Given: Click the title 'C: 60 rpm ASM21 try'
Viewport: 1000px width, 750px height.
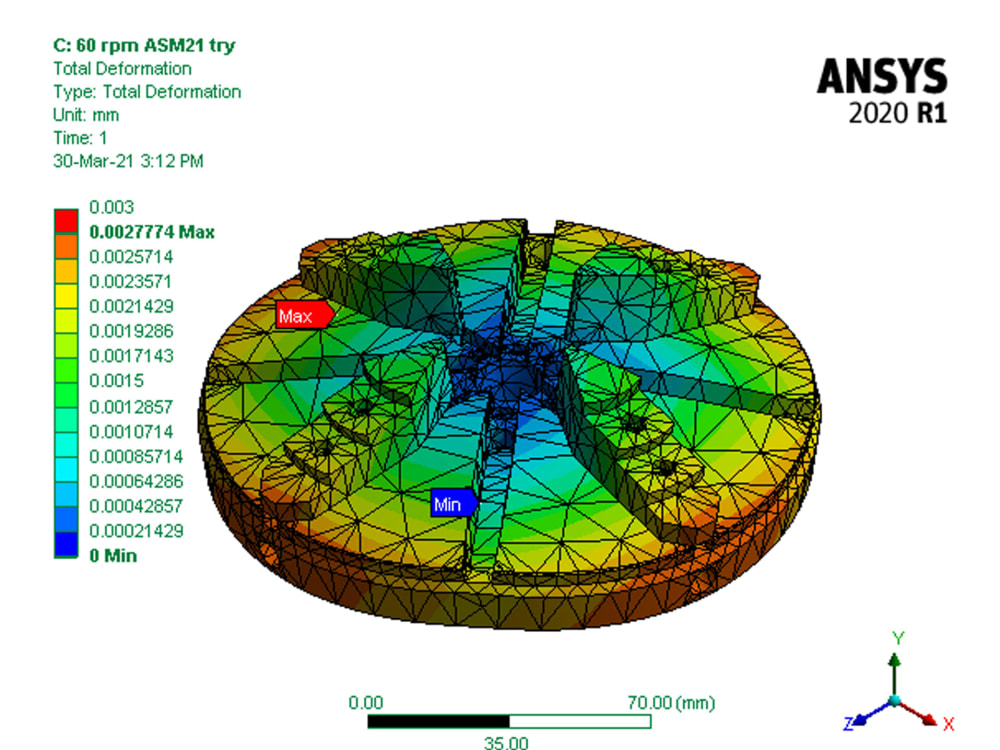Looking at the screenshot, I should coord(144,45).
